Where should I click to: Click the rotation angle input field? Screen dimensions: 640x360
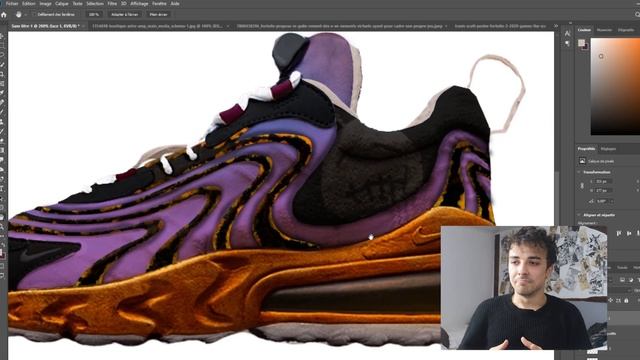(602, 201)
